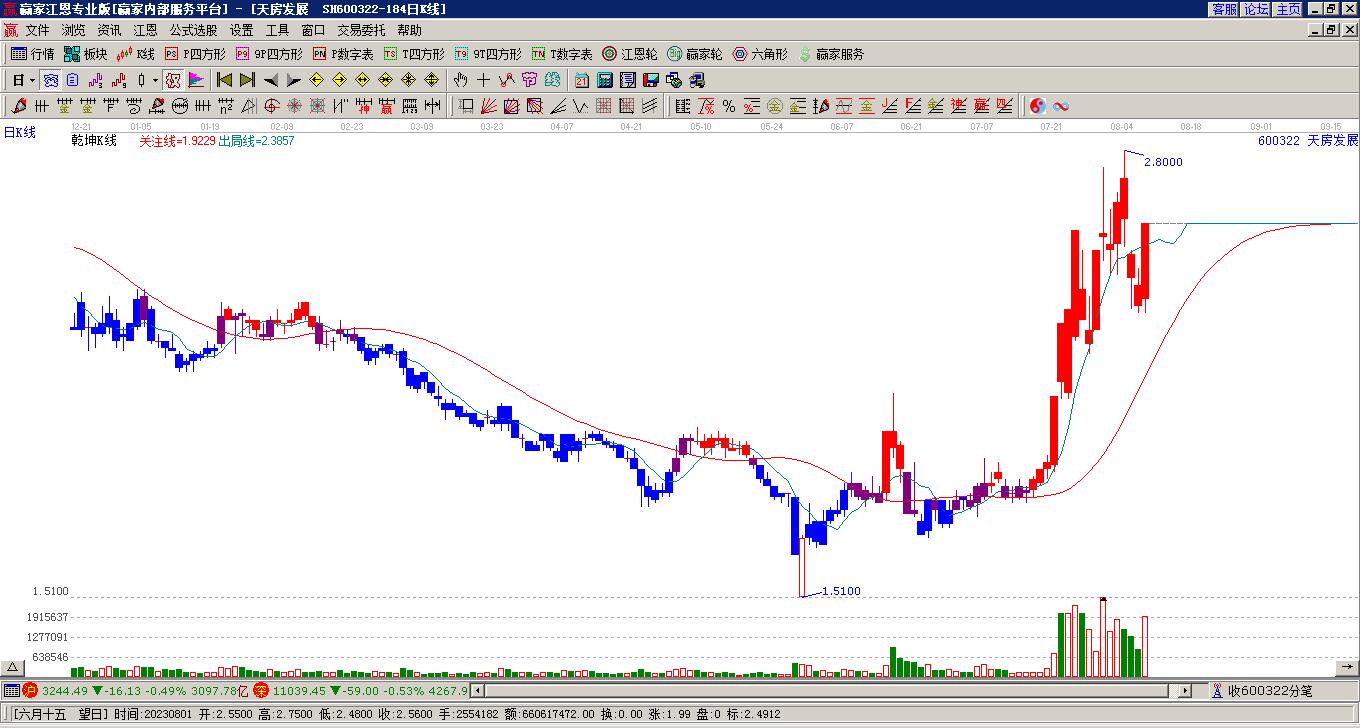Click the 600322 天房发展 stock name
Viewport: 1360px width, 728px height.
[x=1308, y=141]
